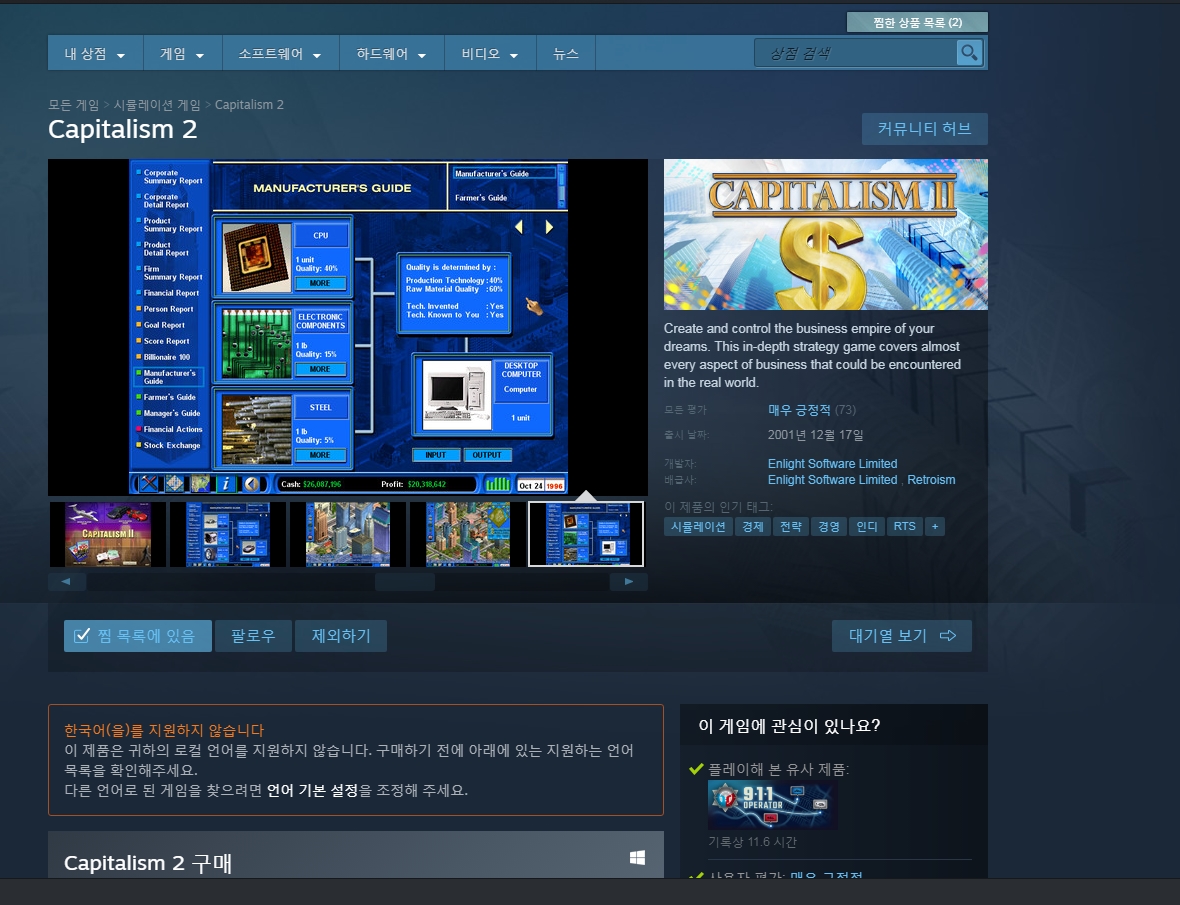This screenshot has width=1180, height=905.
Task: Select the highlighted fifth screenshot thumbnail
Action: [x=586, y=534]
